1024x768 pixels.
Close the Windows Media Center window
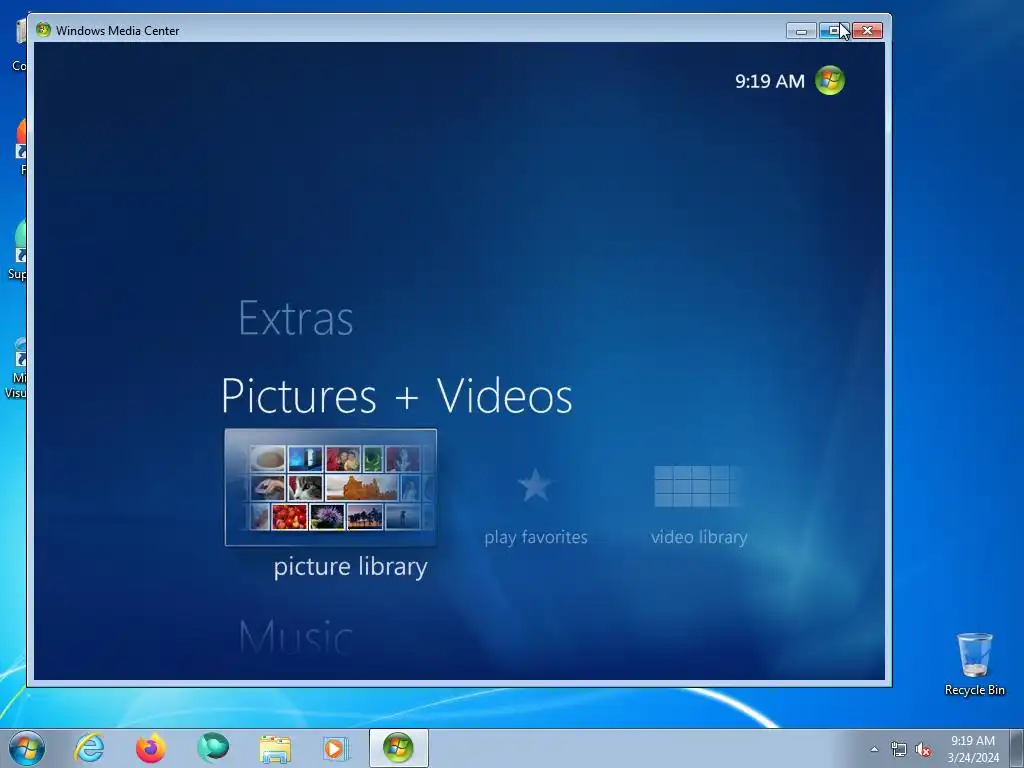coord(867,31)
